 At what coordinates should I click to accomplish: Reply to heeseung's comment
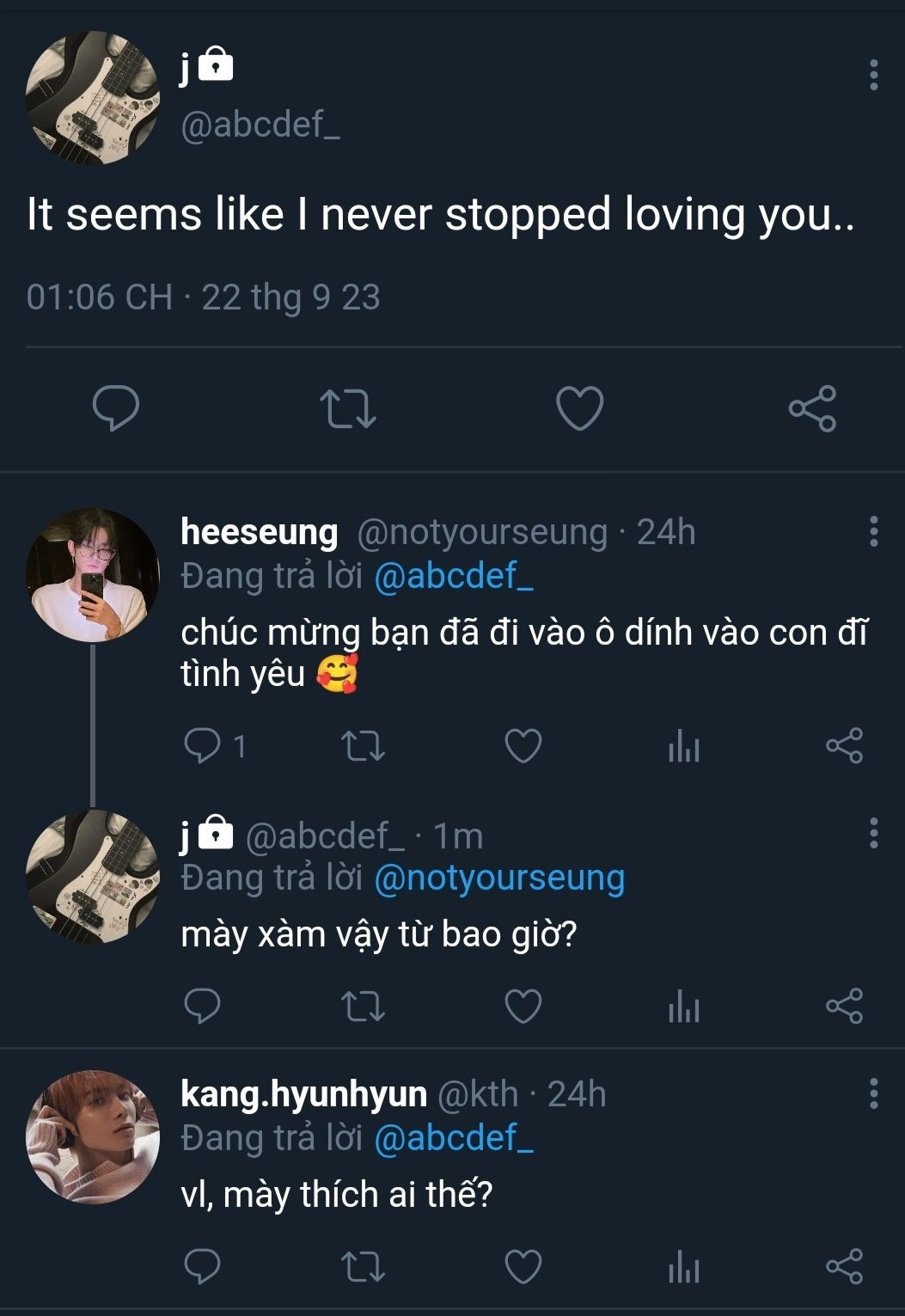pos(203,746)
